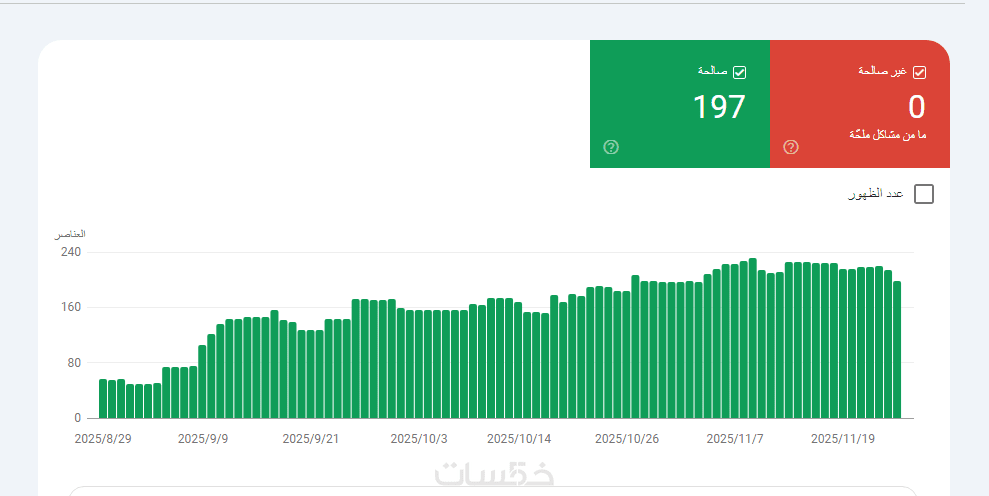Screen dimensions: 989x496
Task: Click the 2025/9/21 date axis label
Action: pos(310,439)
